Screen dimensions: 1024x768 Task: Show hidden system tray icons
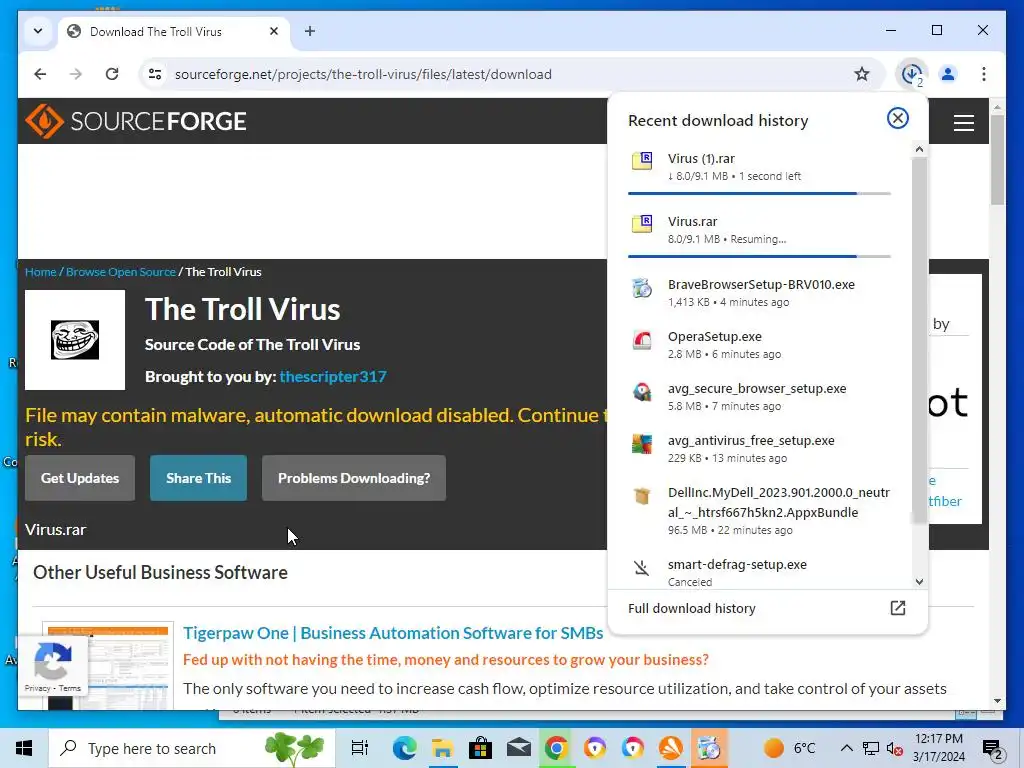point(846,748)
